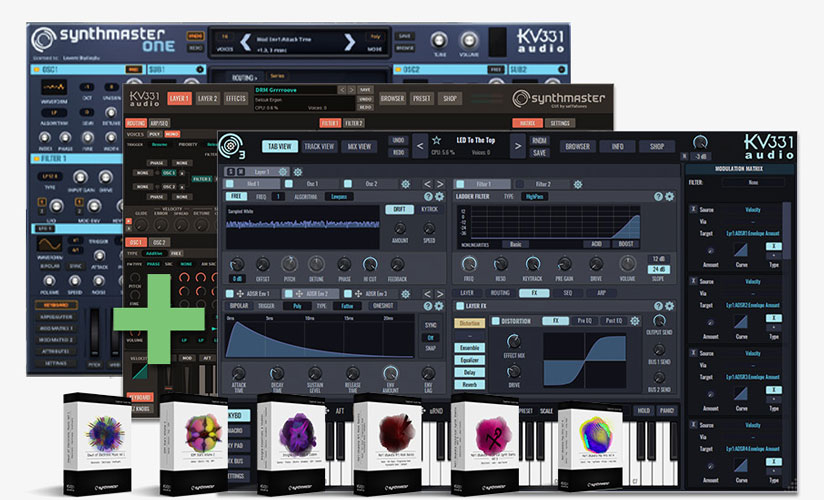Select the 24 dB filter slope
Image resolution: width=824 pixels, height=500 pixels.
659,269
